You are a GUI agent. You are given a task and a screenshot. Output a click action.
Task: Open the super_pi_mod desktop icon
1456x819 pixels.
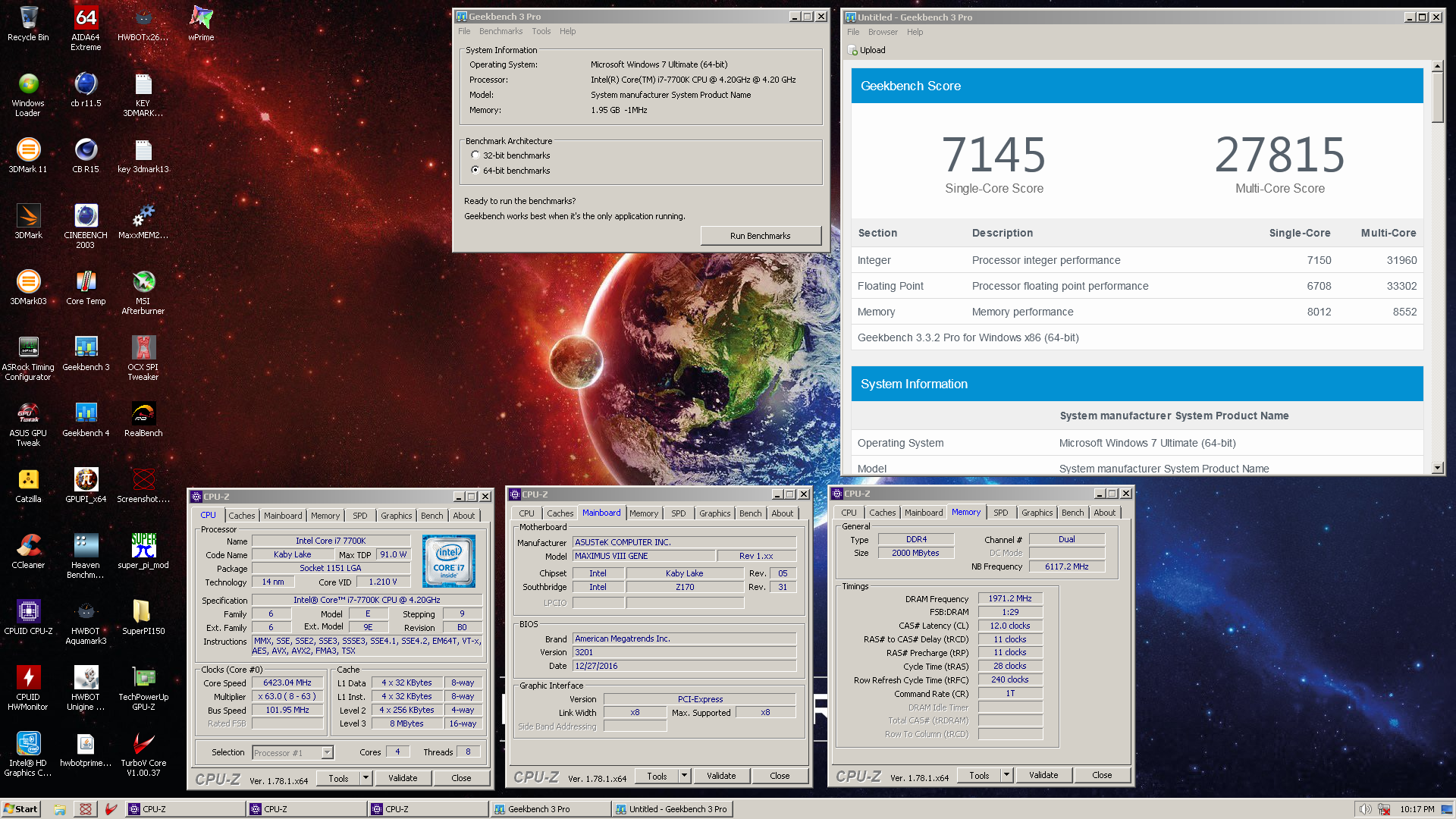(x=143, y=551)
